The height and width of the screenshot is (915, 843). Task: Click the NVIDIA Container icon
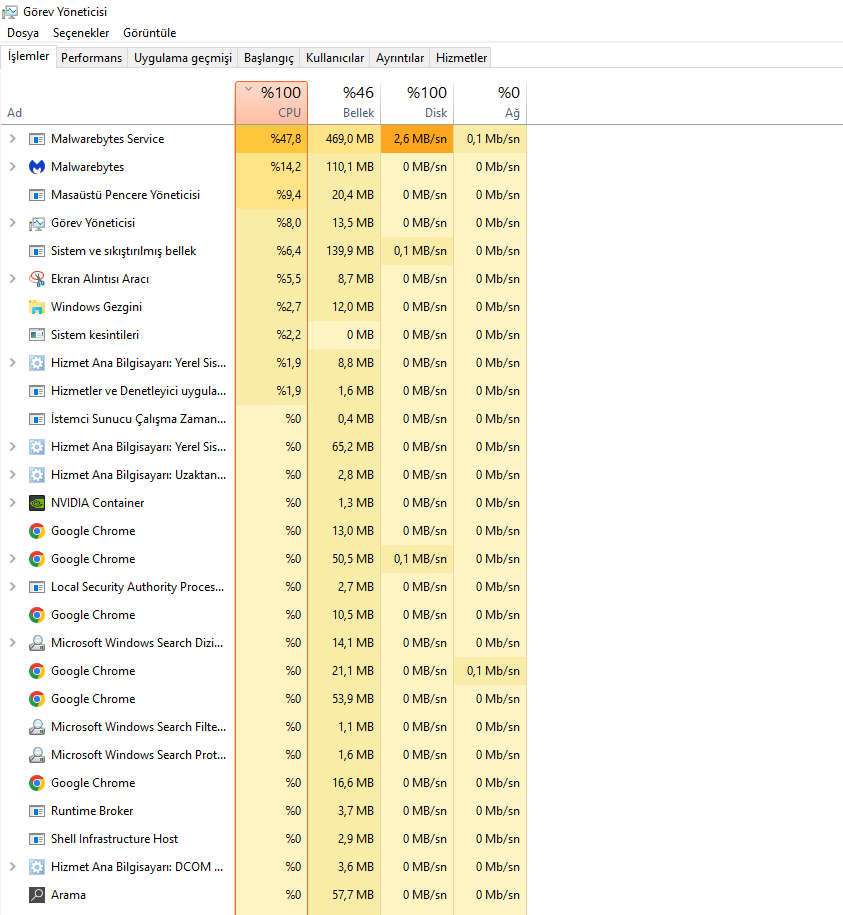pyautogui.click(x=37, y=503)
